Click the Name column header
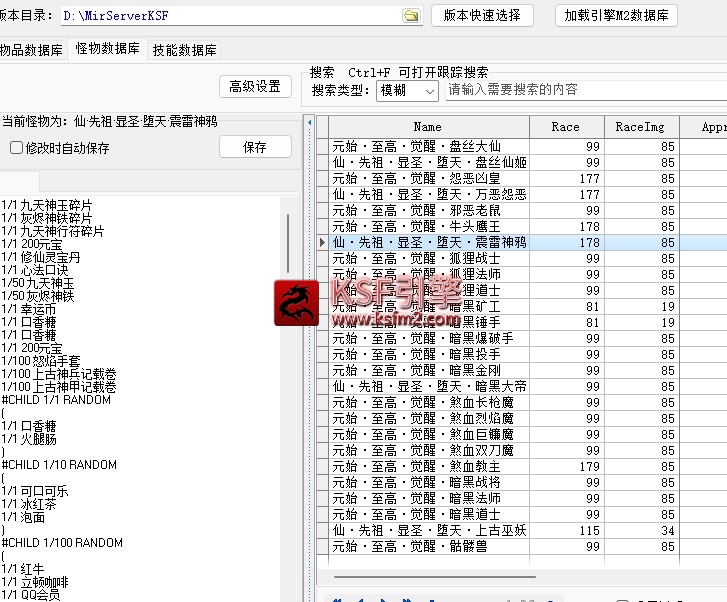This screenshot has height=602, width=727. pyautogui.click(x=428, y=127)
